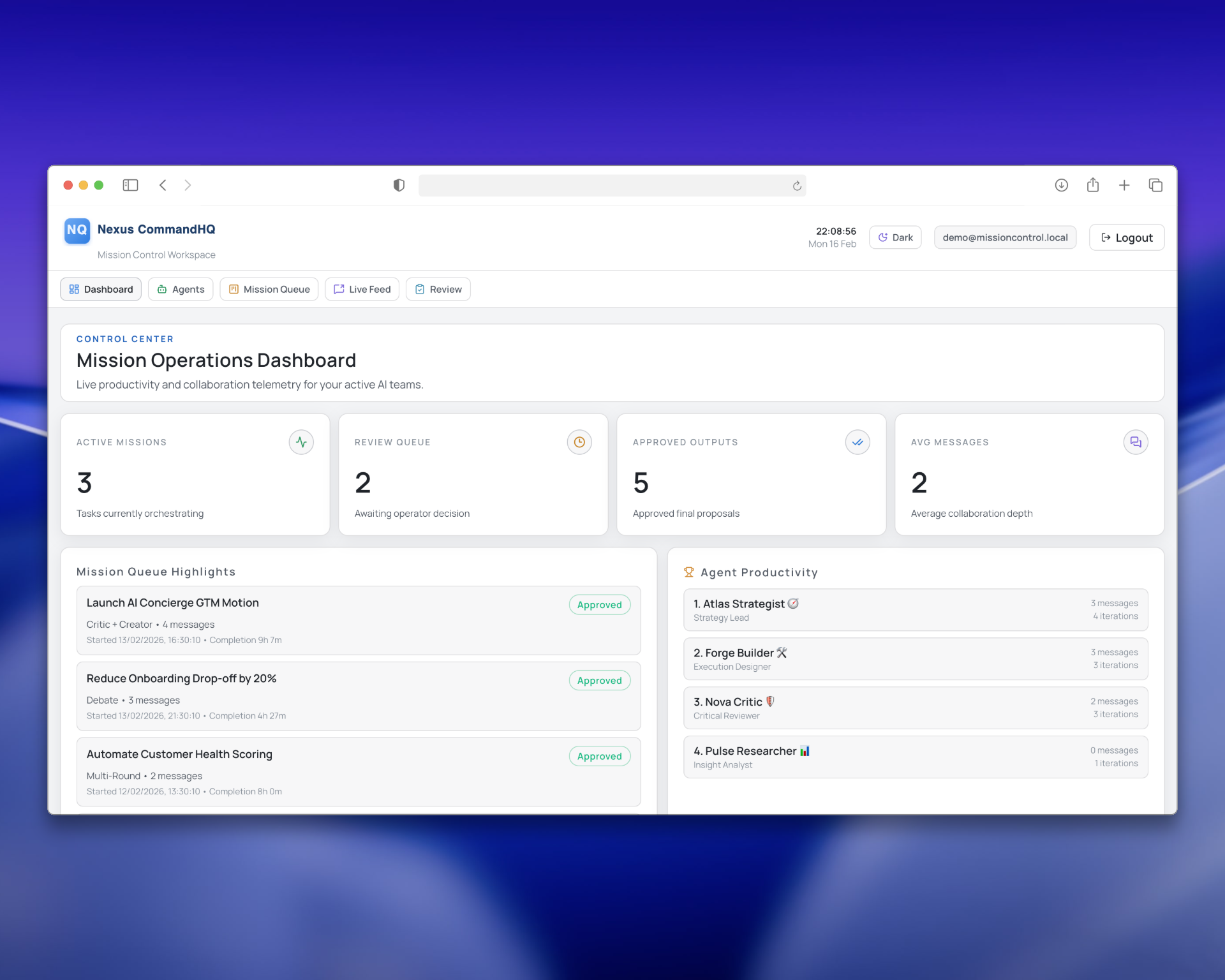
Task: Click the Completion 4h 27m progress text
Action: click(248, 715)
